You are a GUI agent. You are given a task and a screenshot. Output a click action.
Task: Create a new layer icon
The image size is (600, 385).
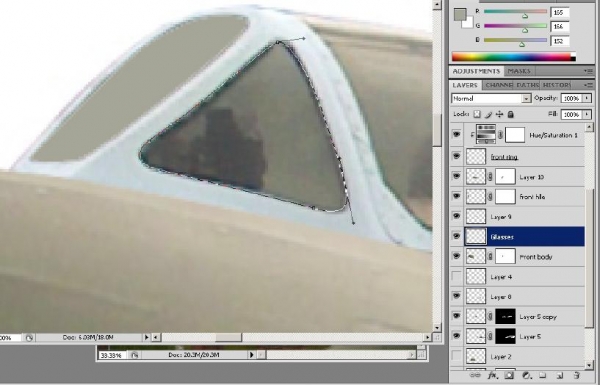pos(559,375)
